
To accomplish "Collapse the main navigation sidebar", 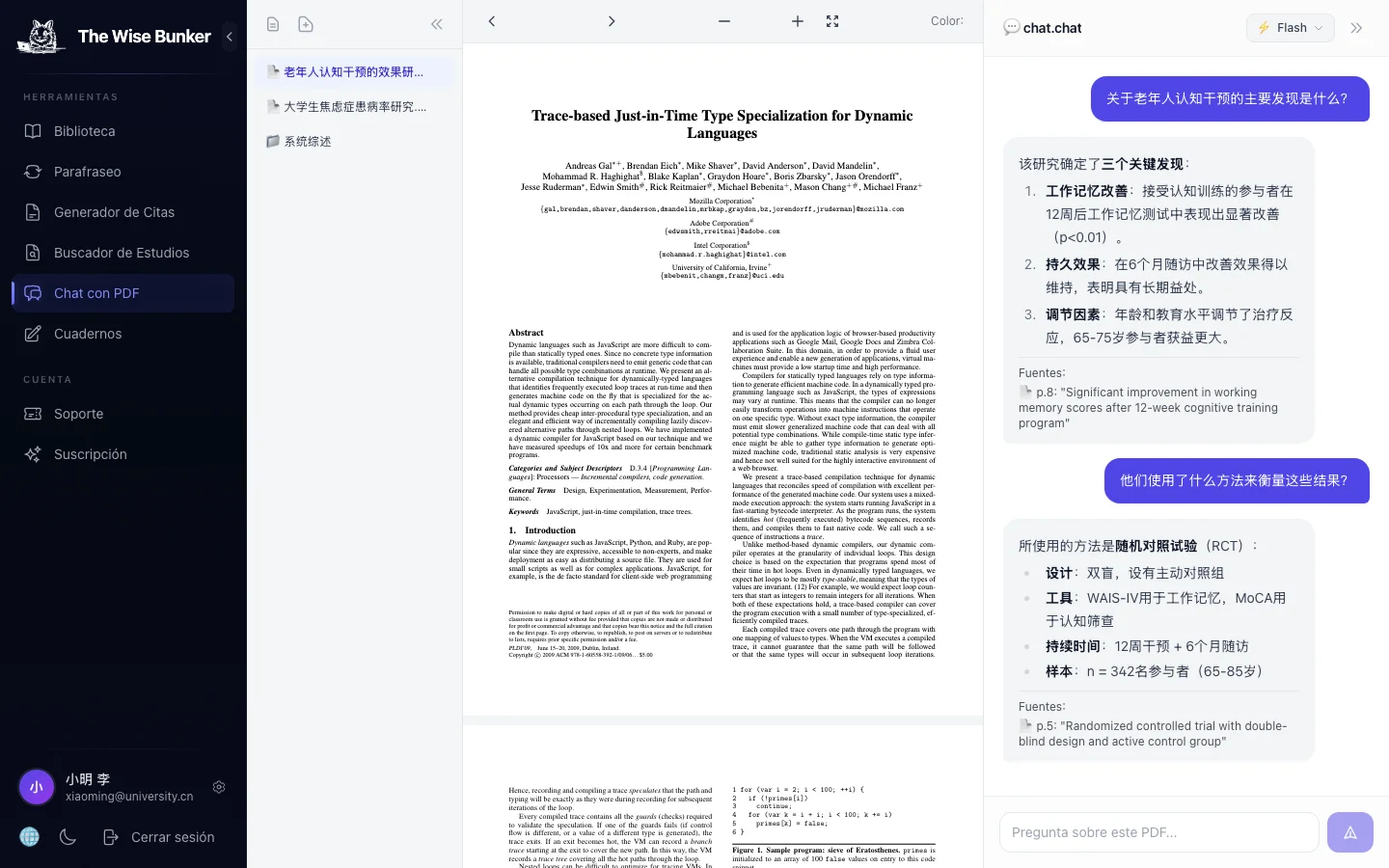I will [230, 37].
